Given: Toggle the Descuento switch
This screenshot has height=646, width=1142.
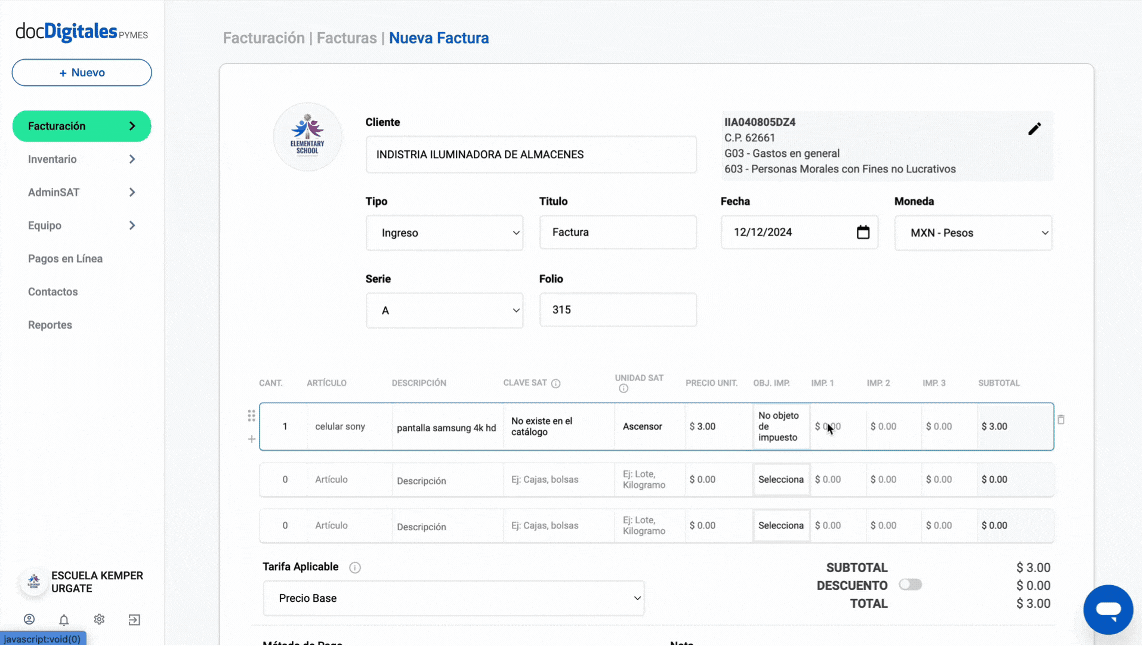Looking at the screenshot, I should [x=910, y=585].
